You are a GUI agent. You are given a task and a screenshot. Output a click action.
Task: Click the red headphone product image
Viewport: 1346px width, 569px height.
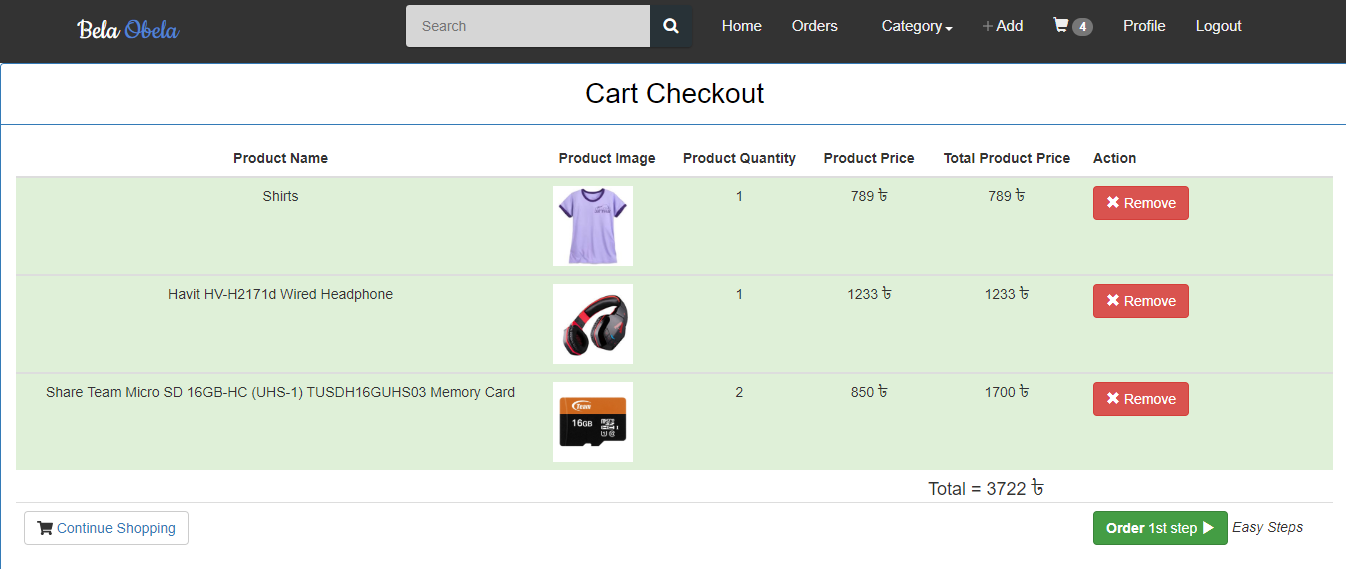(593, 324)
